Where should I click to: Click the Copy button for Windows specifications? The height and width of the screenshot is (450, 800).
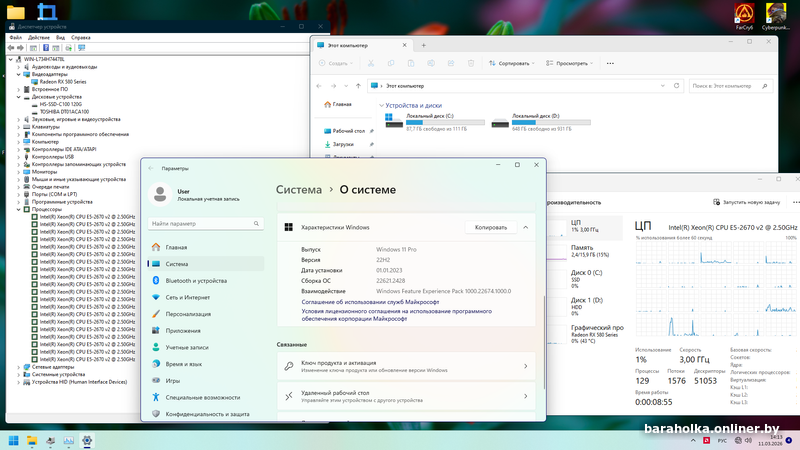pos(491,227)
